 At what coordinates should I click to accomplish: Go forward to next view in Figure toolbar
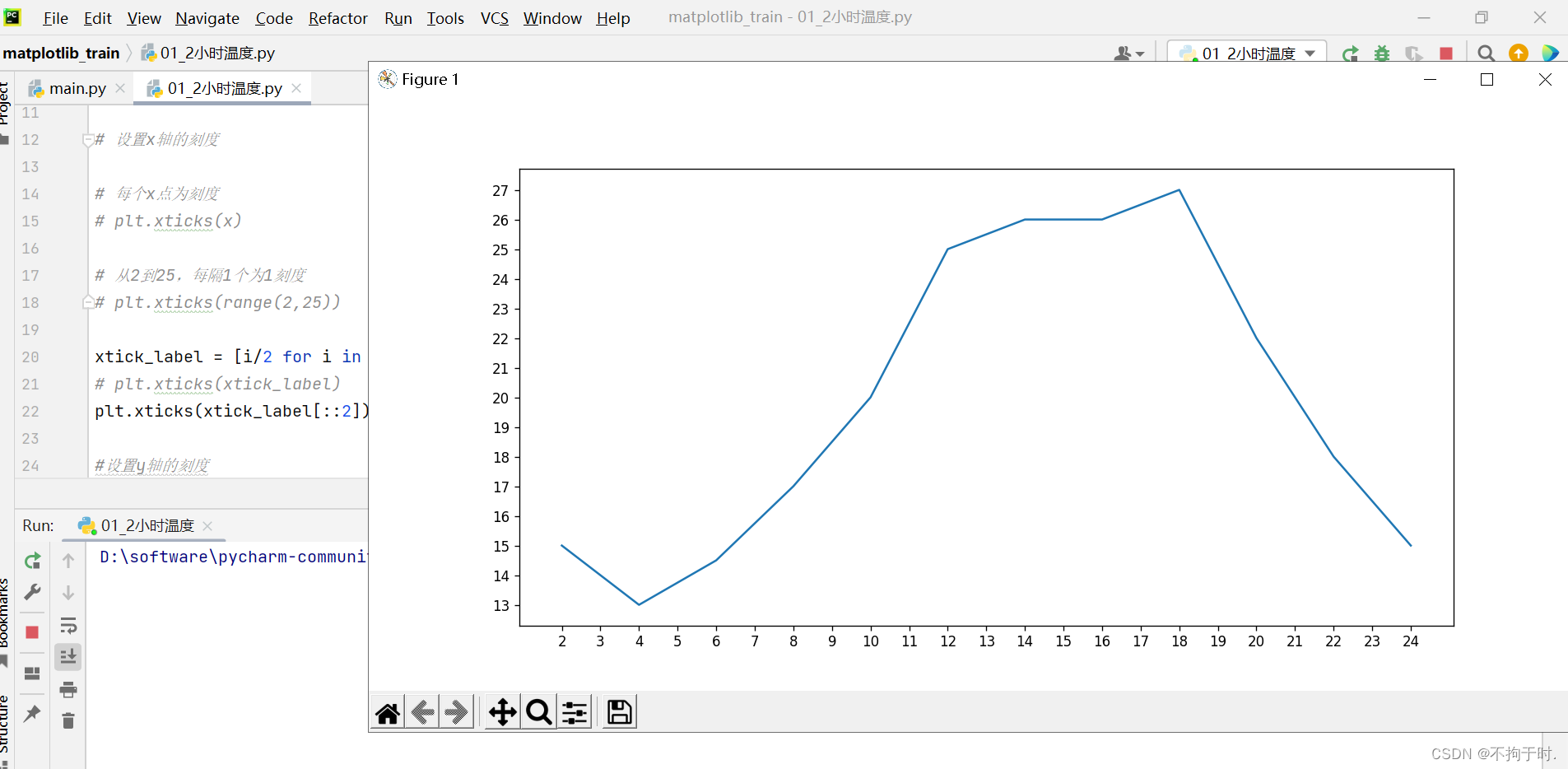point(457,712)
